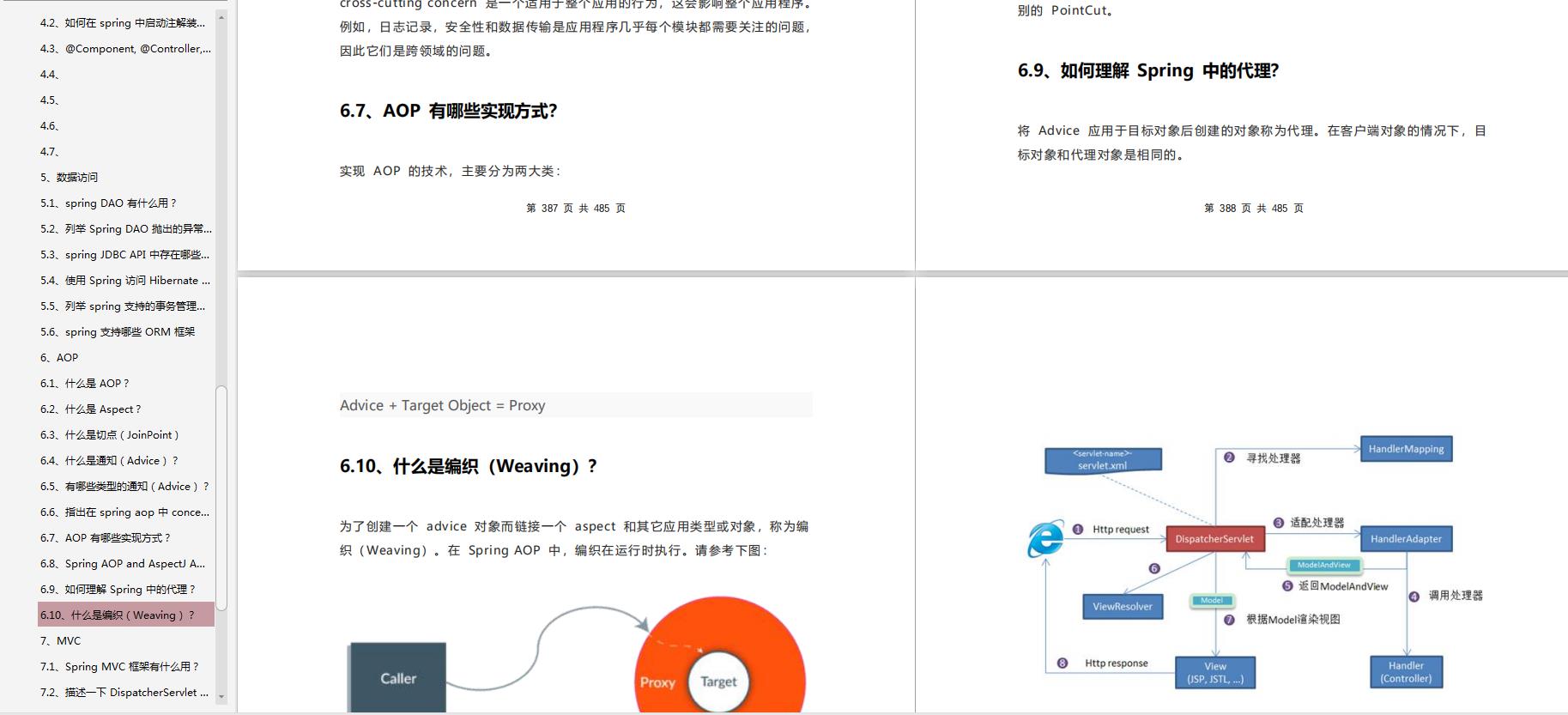Open bookmark 6.1 什么是 AOP
The height and width of the screenshot is (715, 1568).
[85, 384]
